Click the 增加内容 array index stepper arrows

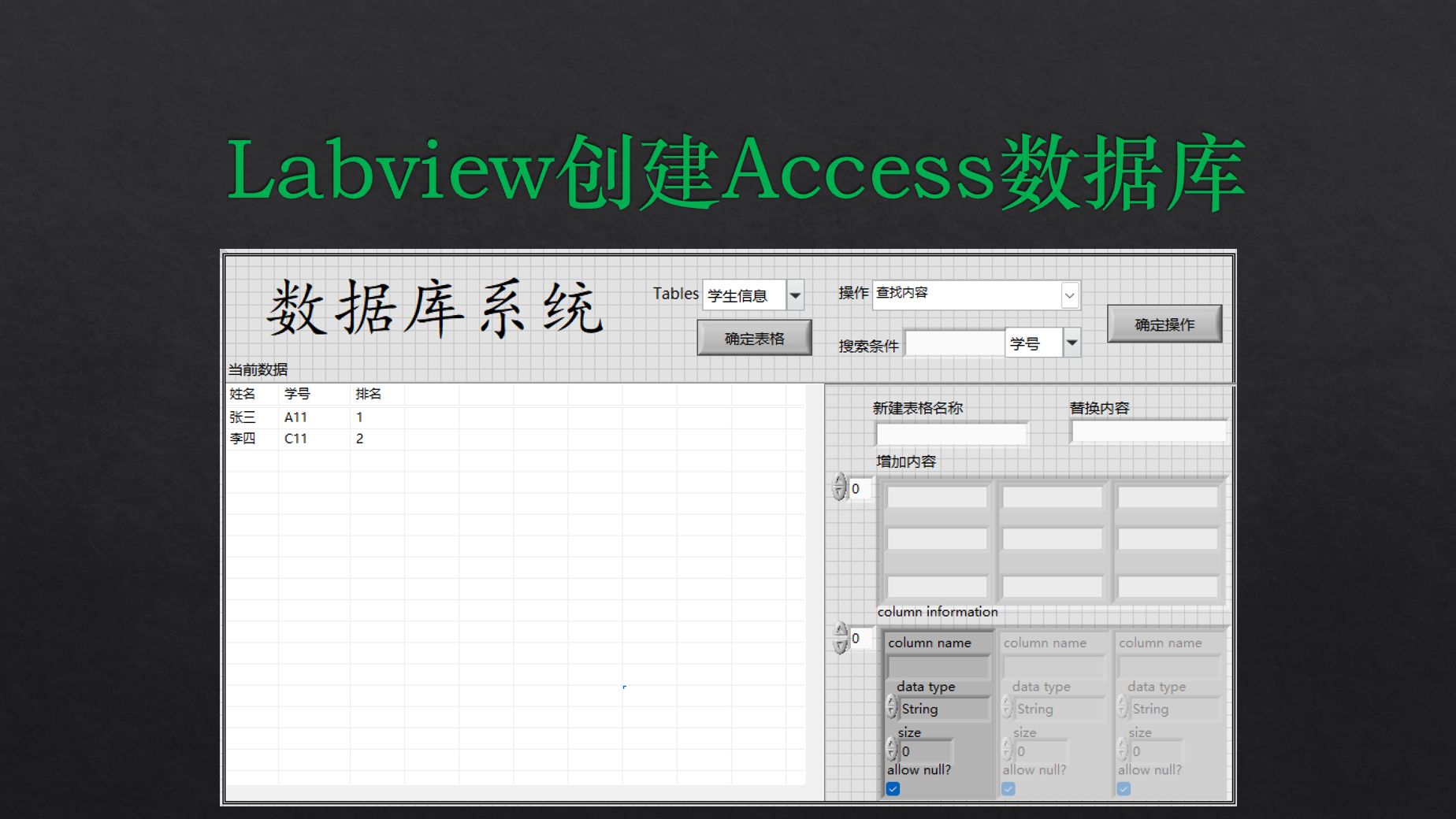tap(839, 487)
